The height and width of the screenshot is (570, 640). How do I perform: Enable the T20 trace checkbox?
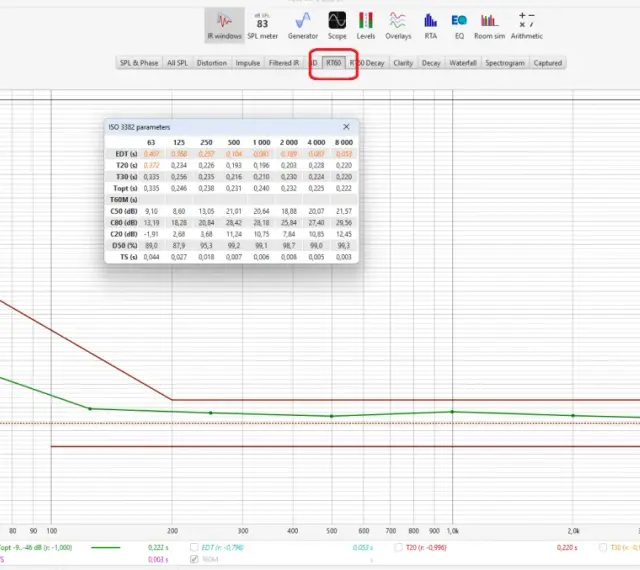[x=398, y=547]
